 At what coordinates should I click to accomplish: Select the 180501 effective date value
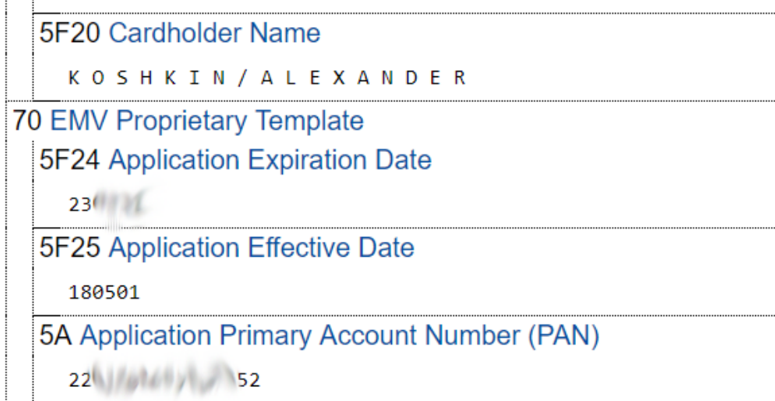pos(104,293)
